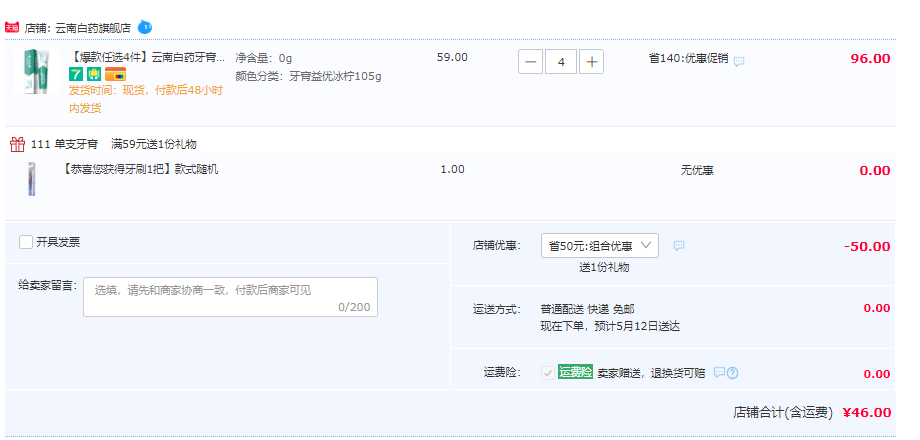The height and width of the screenshot is (440, 920).
Task: Click the 普通配送 快递 免邮 shipping text
Action: tap(587, 309)
